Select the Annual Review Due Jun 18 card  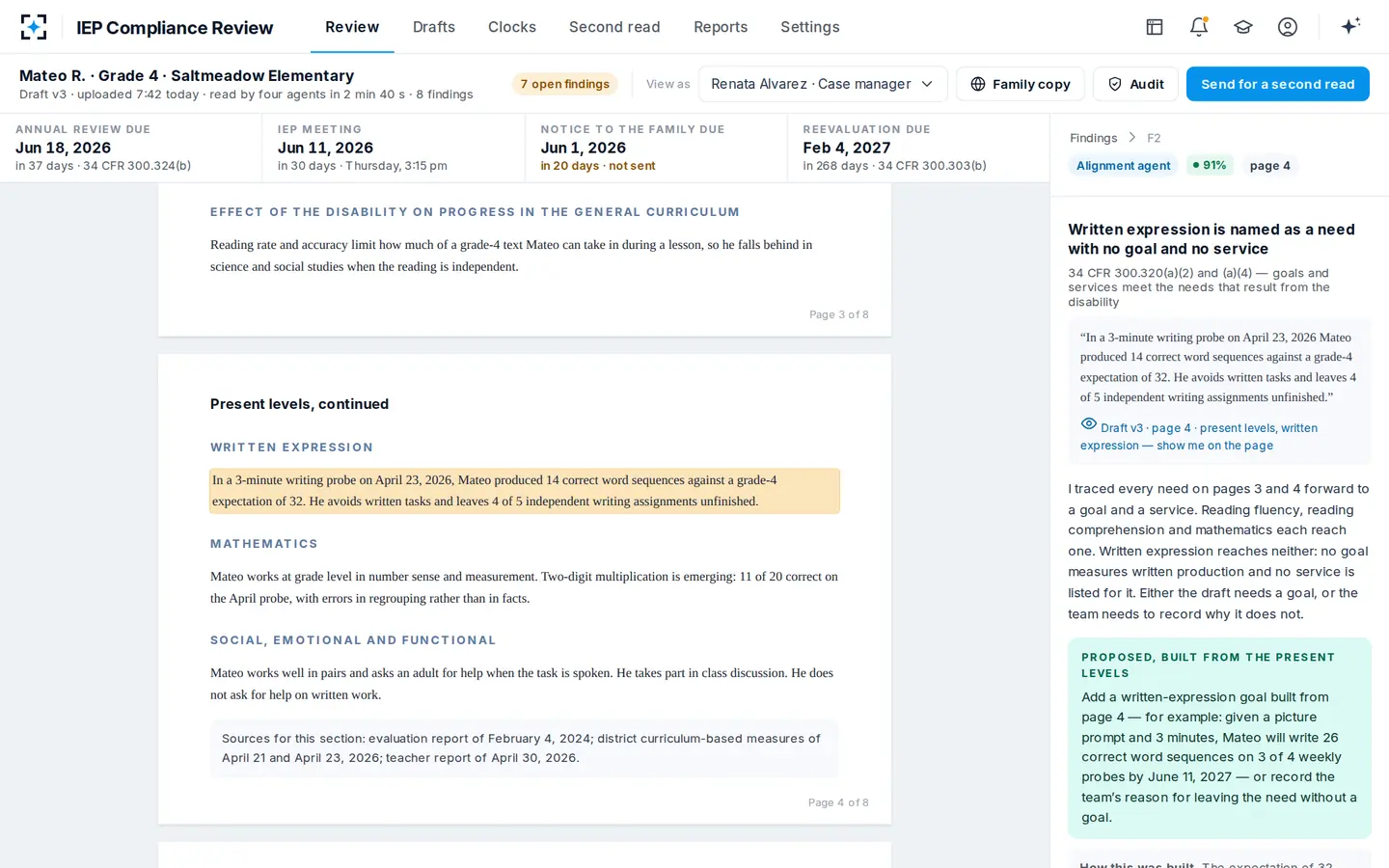(x=131, y=148)
